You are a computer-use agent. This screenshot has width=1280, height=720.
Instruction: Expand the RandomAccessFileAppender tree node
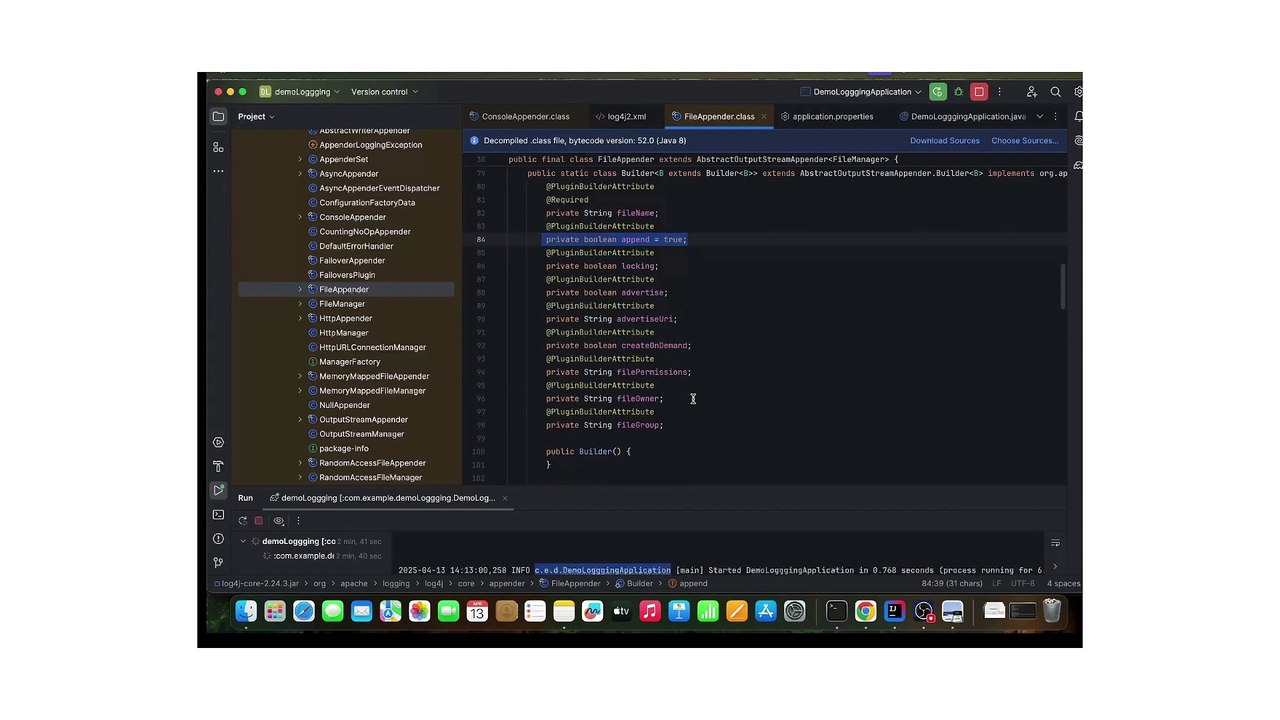300,463
